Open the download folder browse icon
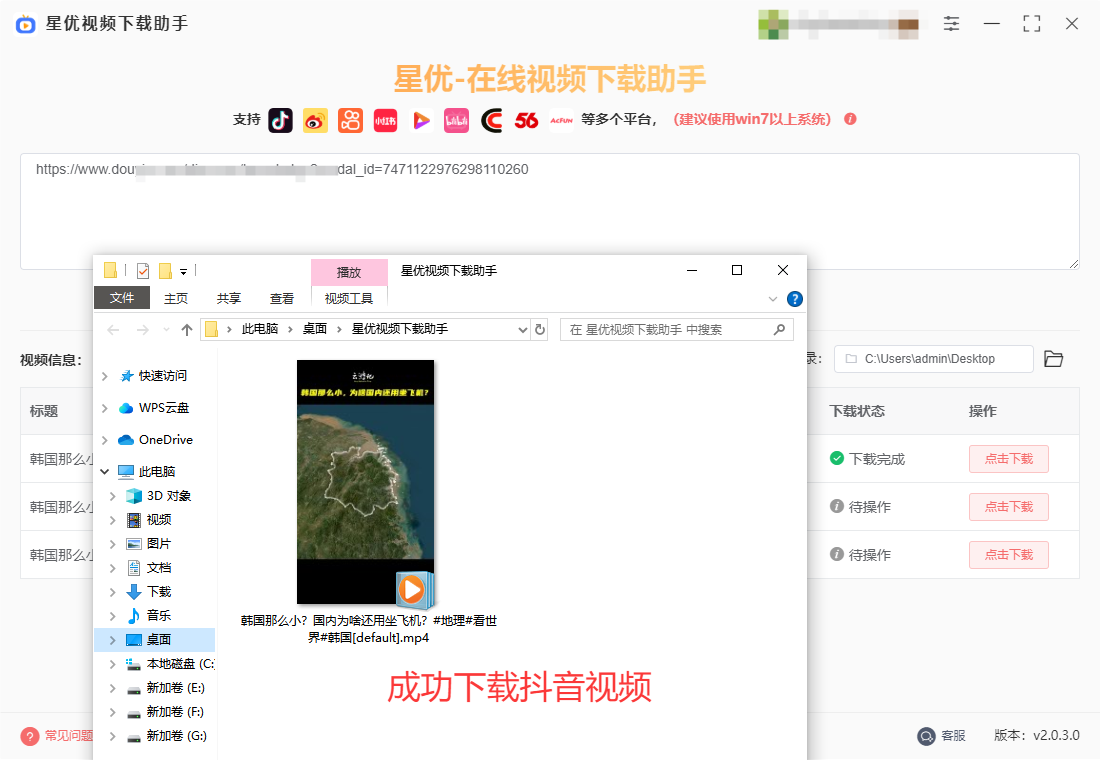This screenshot has width=1100, height=760. coord(1054,359)
